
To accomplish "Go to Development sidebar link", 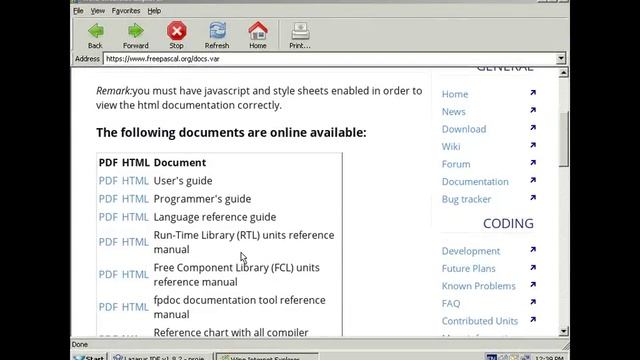I will tap(471, 251).
